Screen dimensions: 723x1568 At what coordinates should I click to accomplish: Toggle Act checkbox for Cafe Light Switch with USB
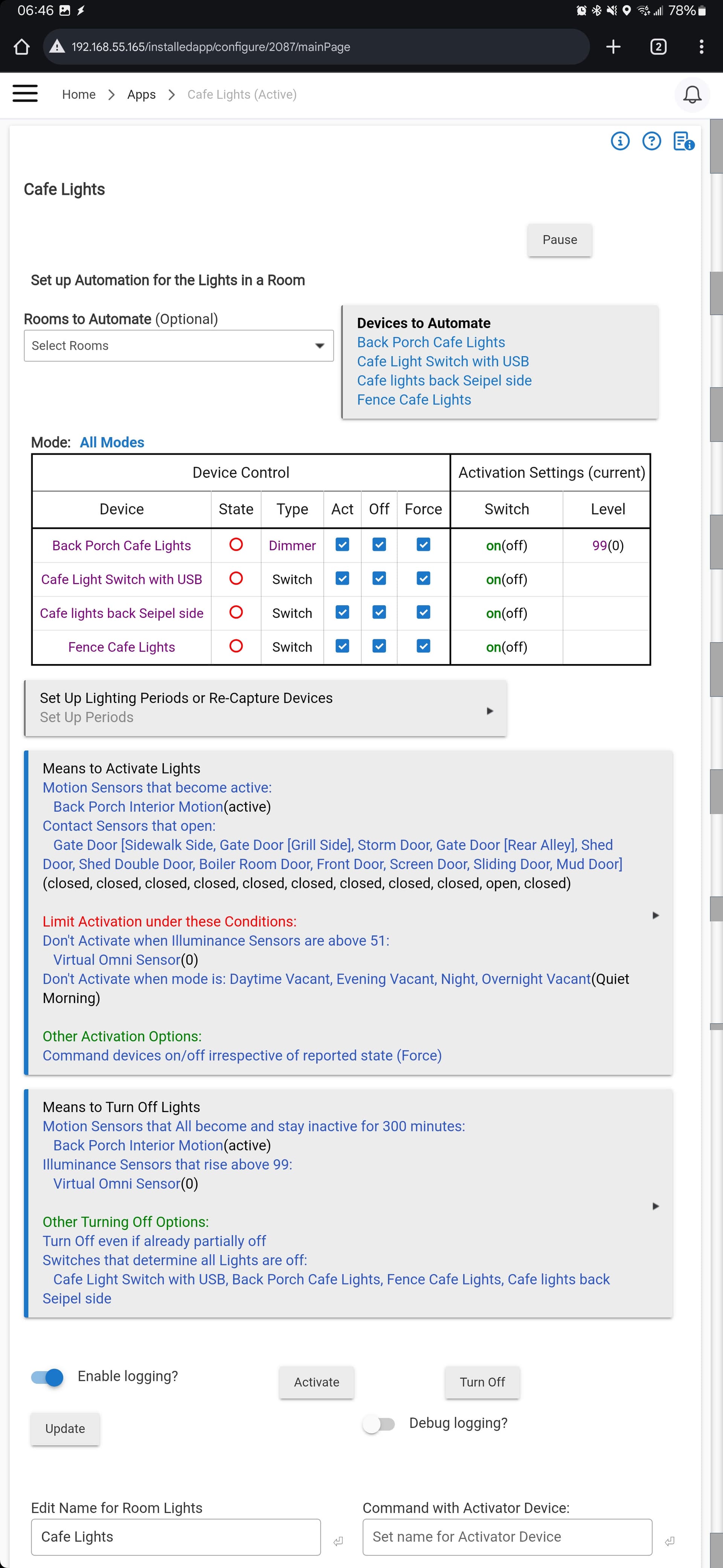coord(342,579)
